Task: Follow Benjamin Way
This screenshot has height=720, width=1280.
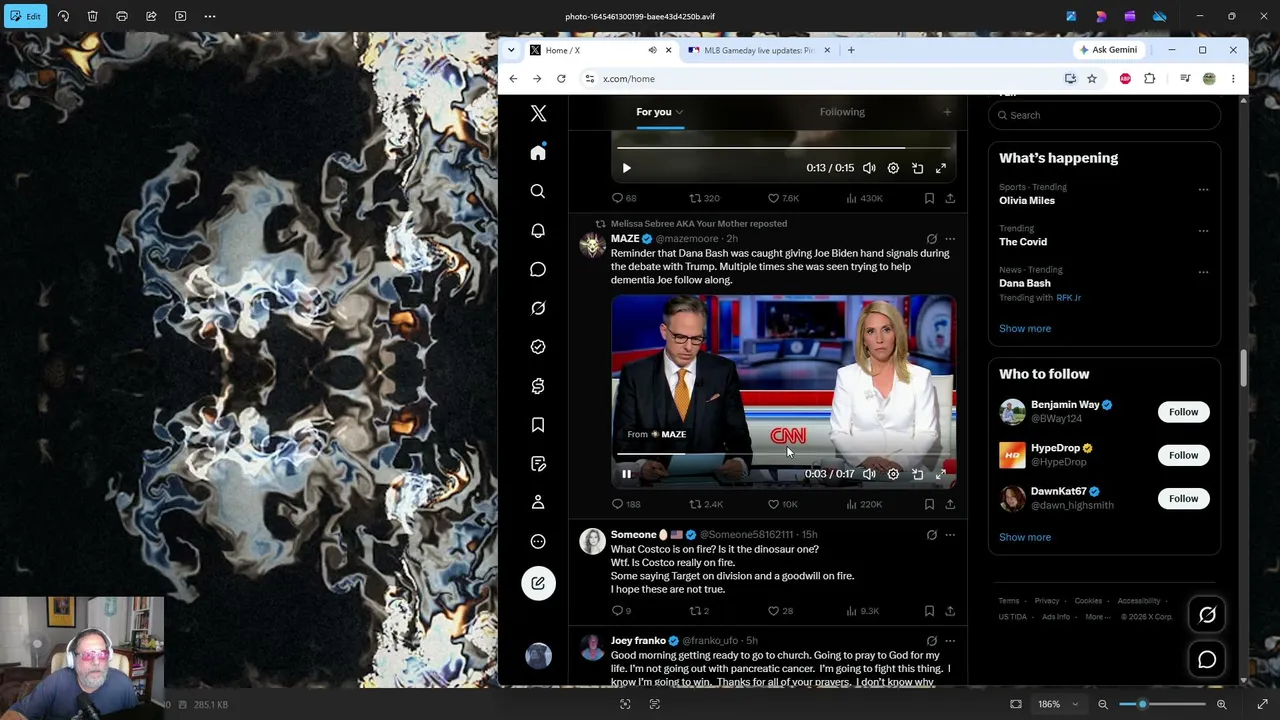Action: (1183, 412)
